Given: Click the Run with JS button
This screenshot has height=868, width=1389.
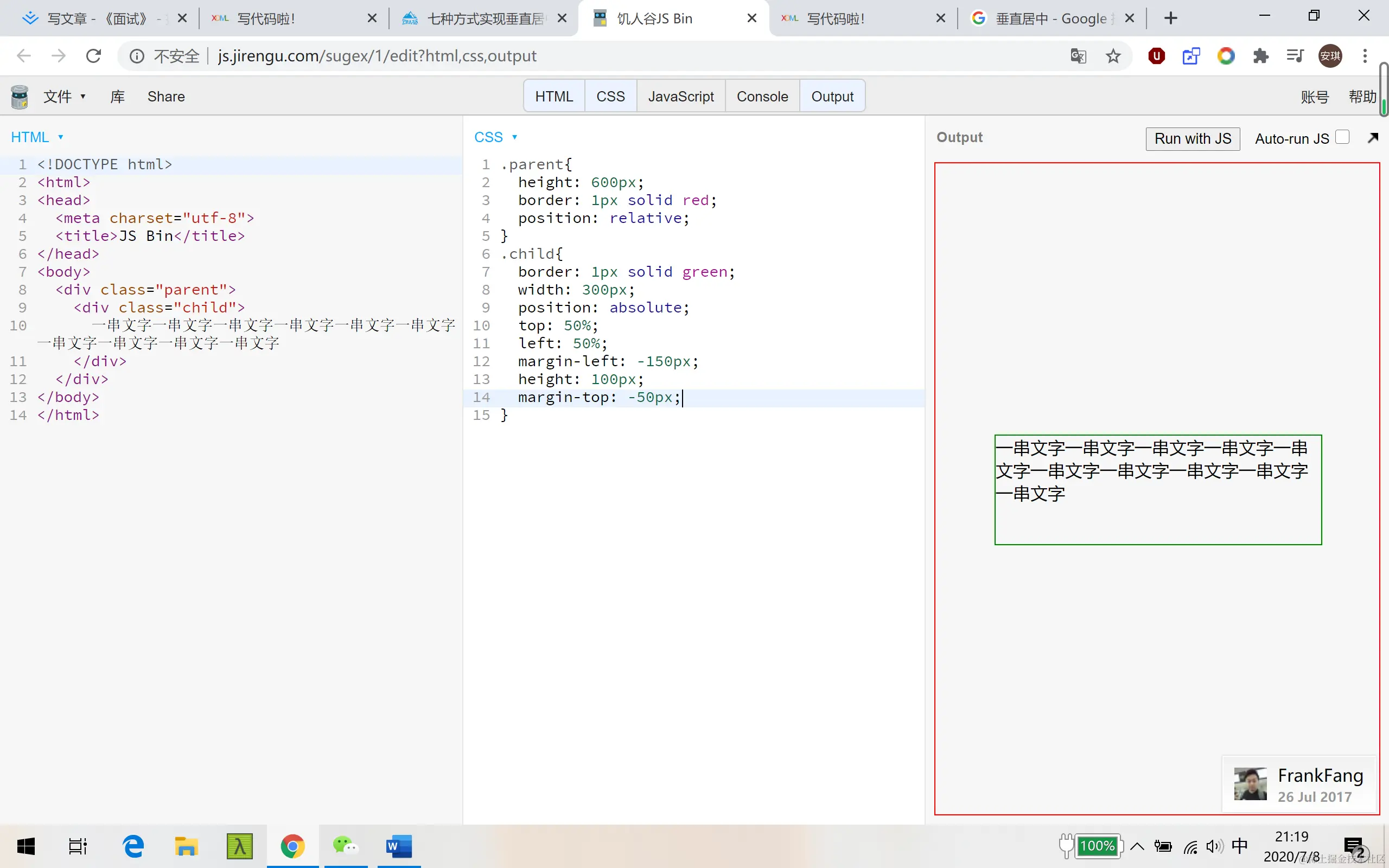Looking at the screenshot, I should (1192, 139).
